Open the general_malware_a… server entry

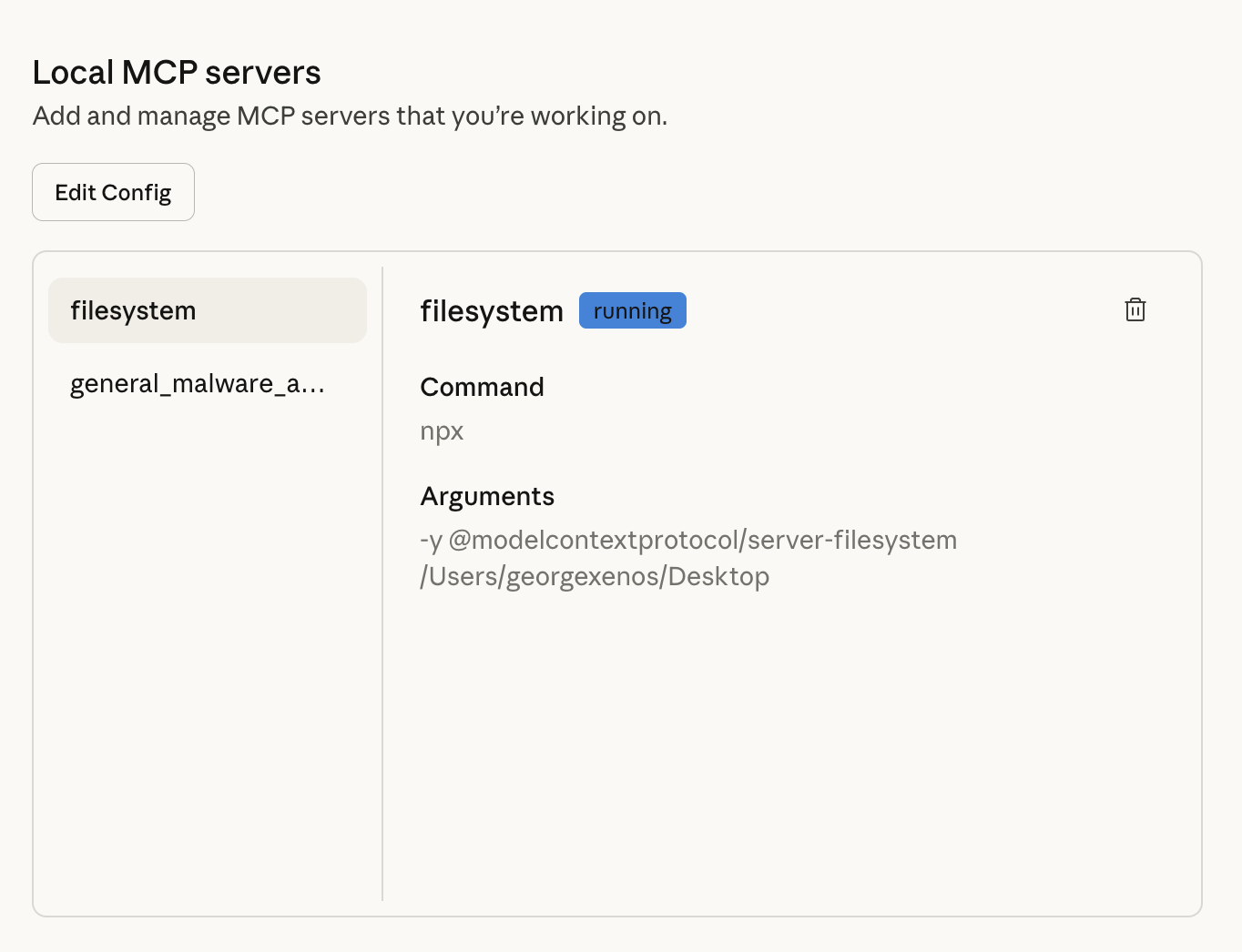[x=198, y=384]
